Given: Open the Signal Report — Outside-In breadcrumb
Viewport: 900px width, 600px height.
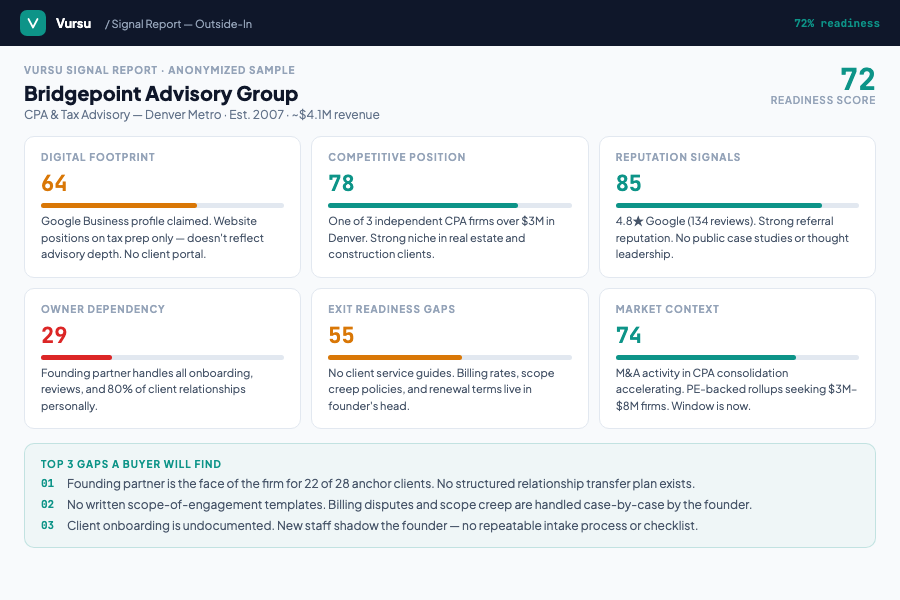Looking at the screenshot, I should point(179,24).
